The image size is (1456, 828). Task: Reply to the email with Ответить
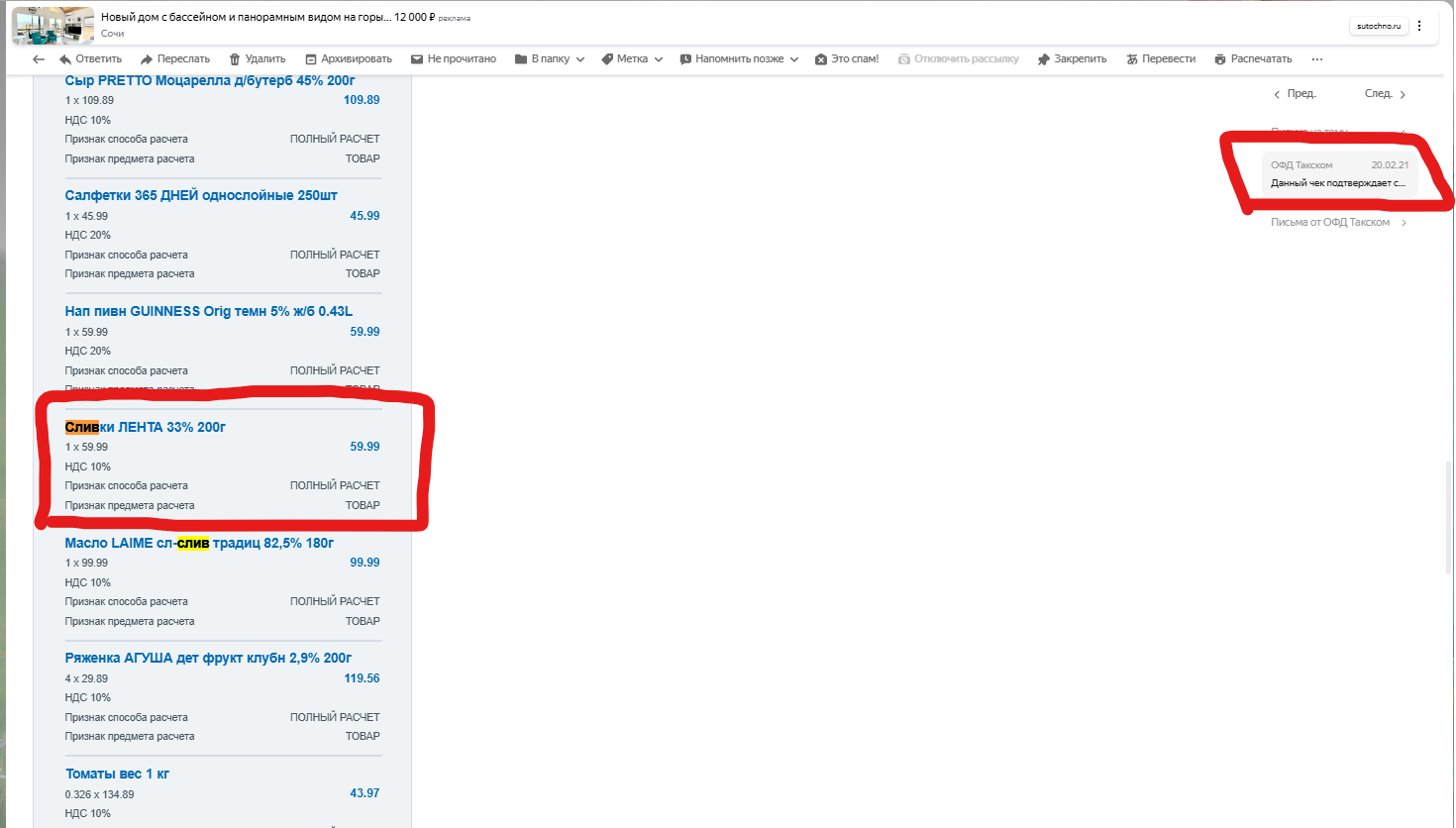[91, 59]
